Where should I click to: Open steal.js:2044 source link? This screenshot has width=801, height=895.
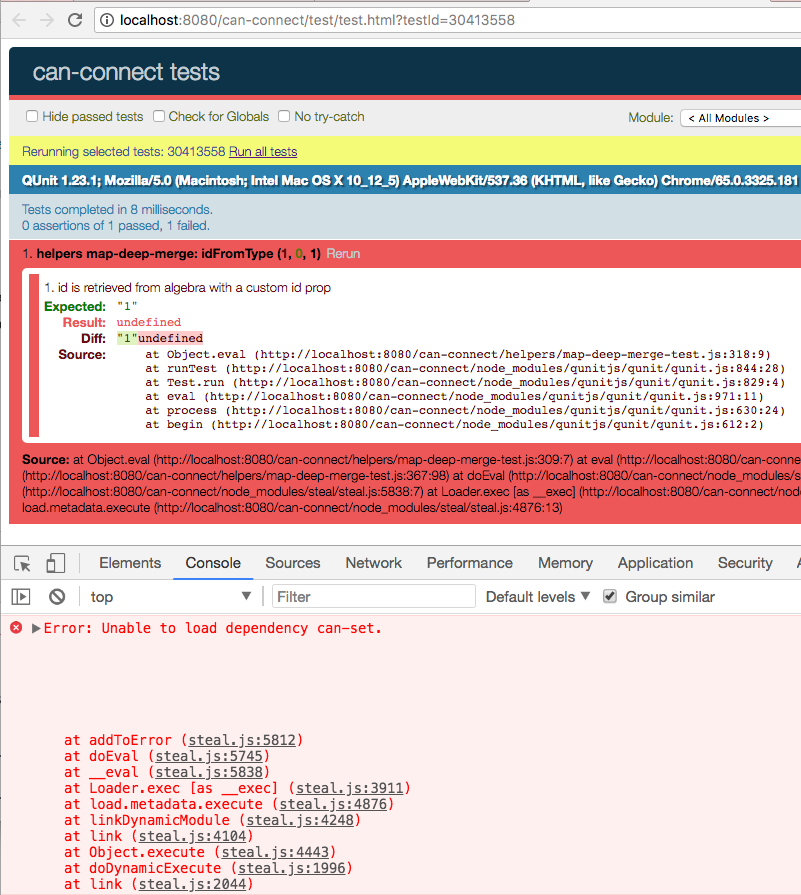point(192,884)
